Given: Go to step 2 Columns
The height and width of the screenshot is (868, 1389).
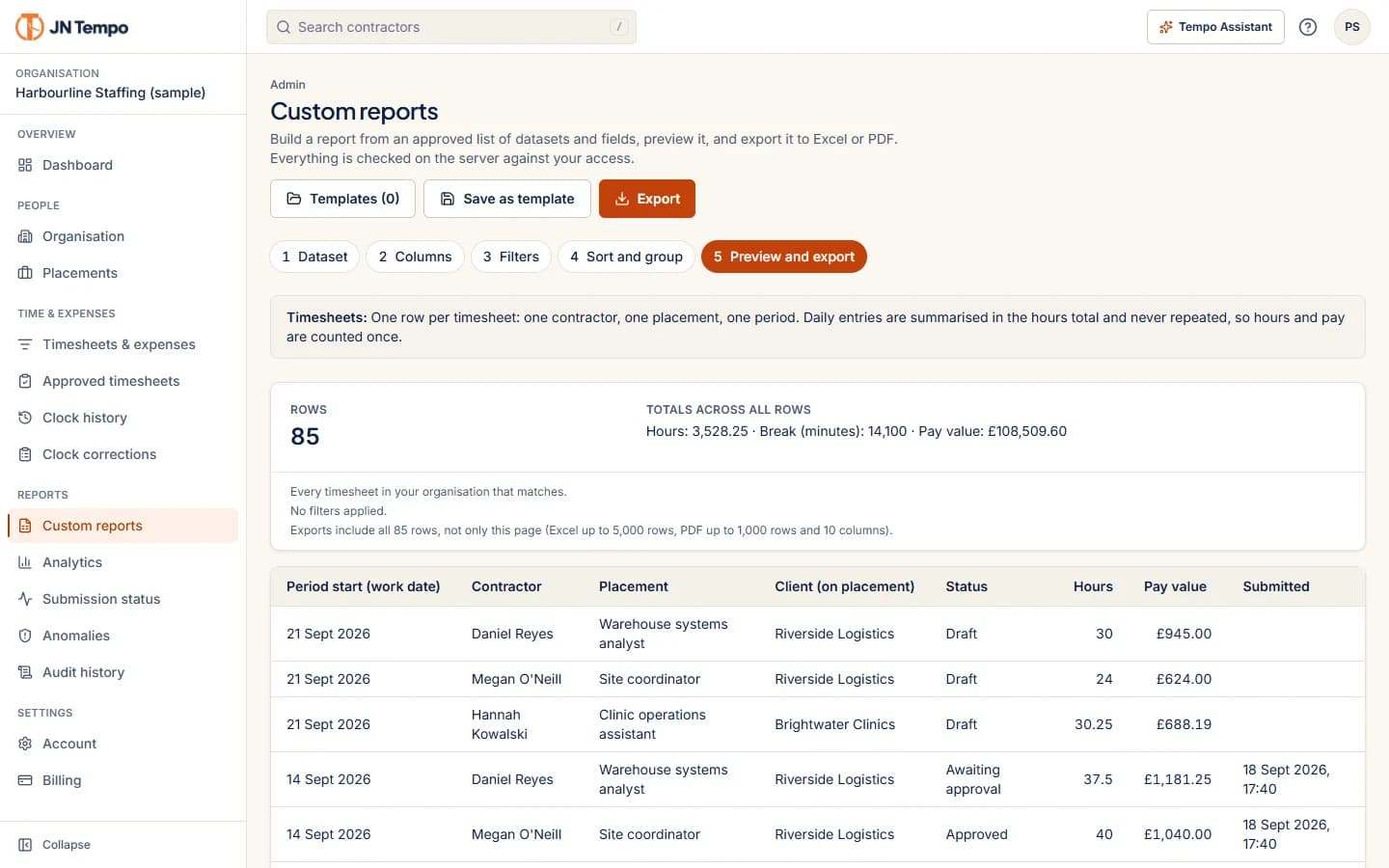Looking at the screenshot, I should tap(415, 257).
